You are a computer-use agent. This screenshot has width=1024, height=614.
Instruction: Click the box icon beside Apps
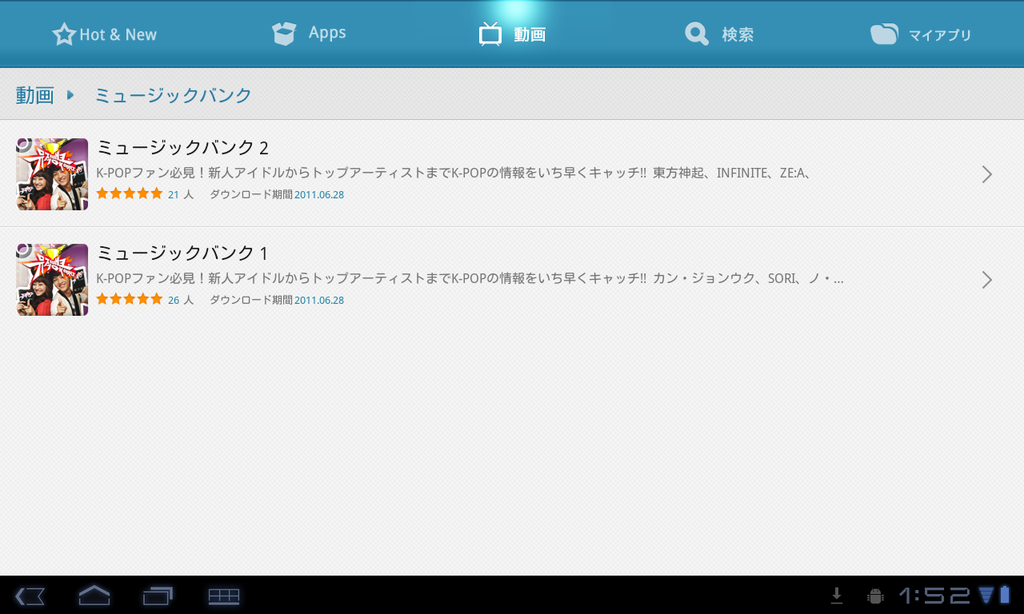(284, 33)
